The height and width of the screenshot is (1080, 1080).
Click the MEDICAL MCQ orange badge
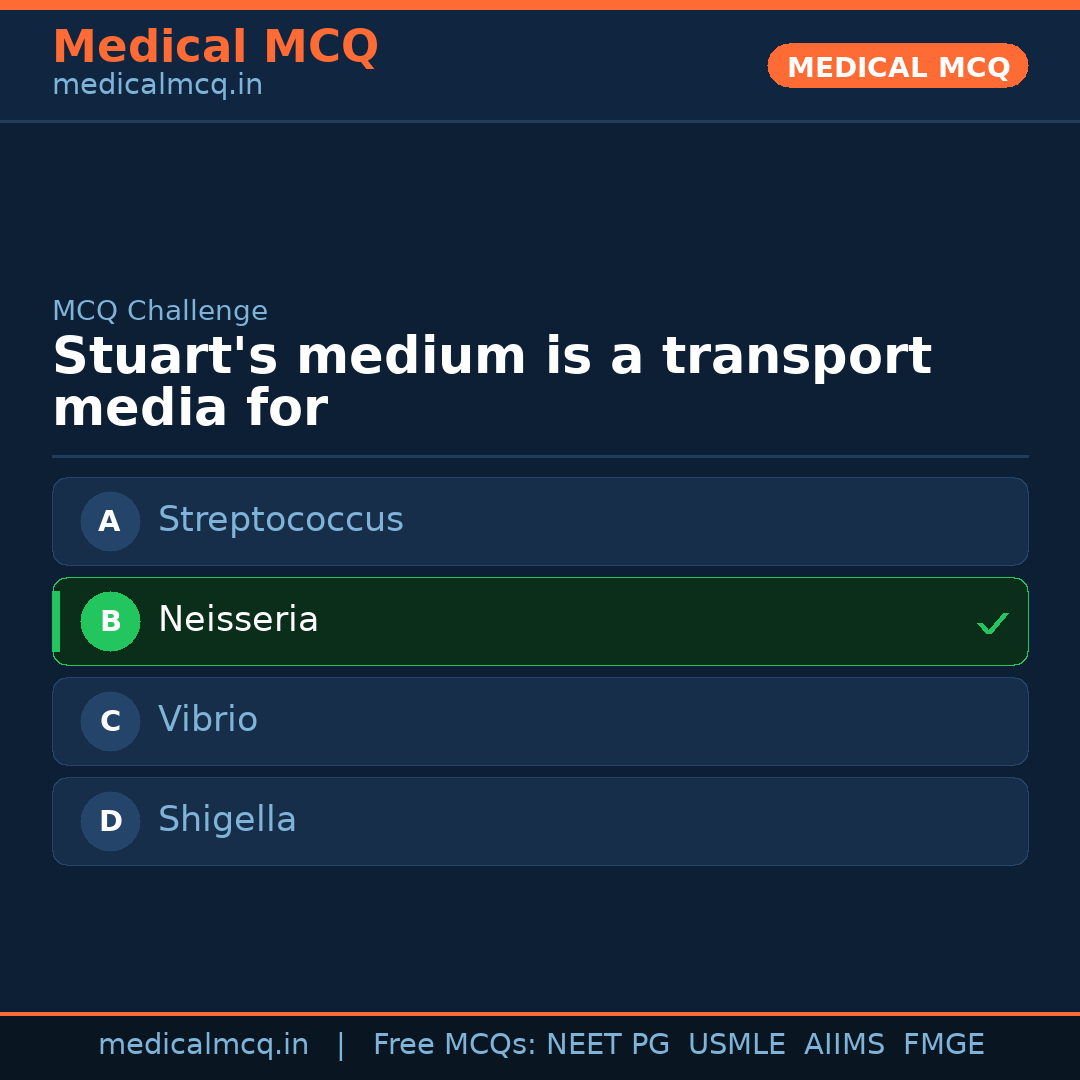tap(897, 66)
